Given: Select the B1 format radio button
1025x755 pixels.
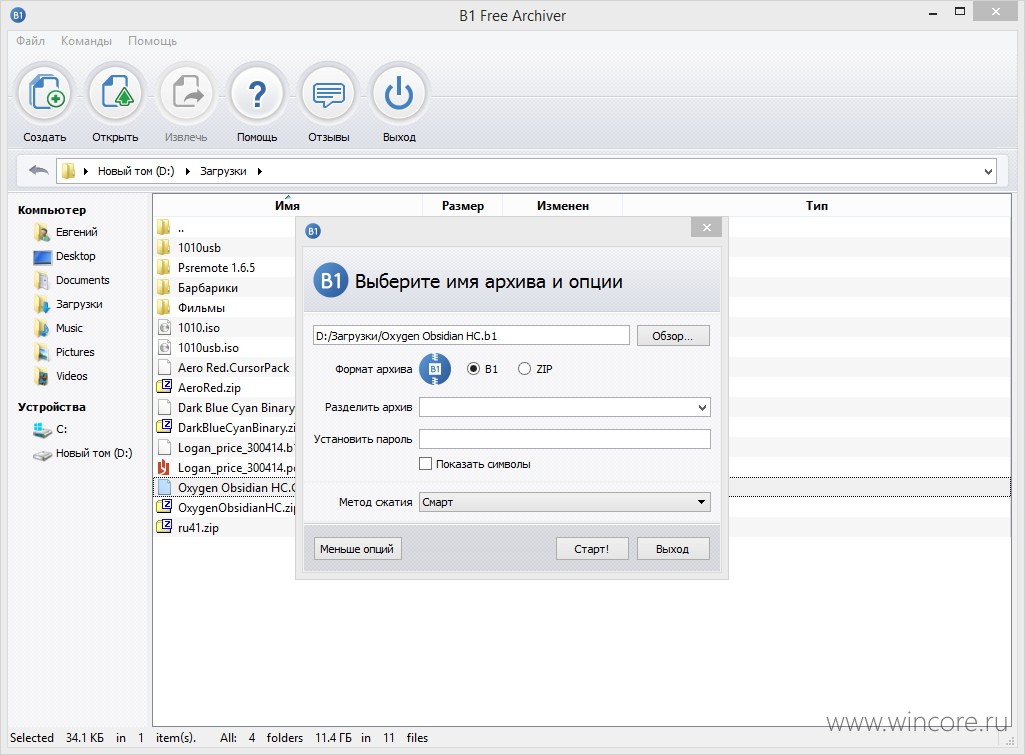Looking at the screenshot, I should pyautogui.click(x=473, y=369).
